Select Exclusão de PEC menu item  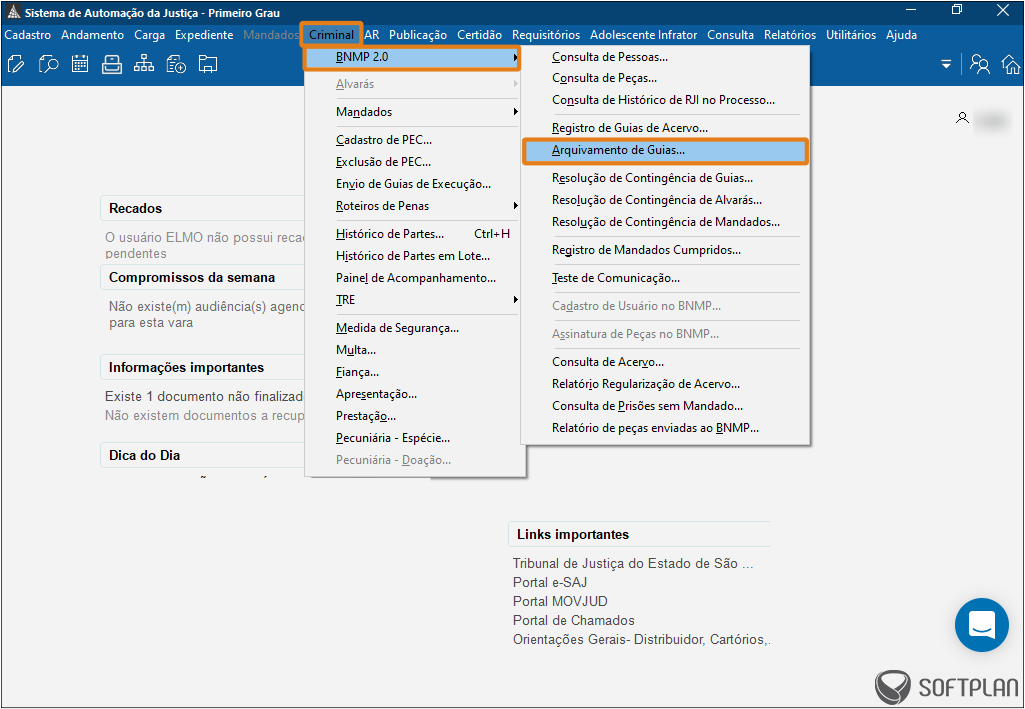tap(414, 162)
